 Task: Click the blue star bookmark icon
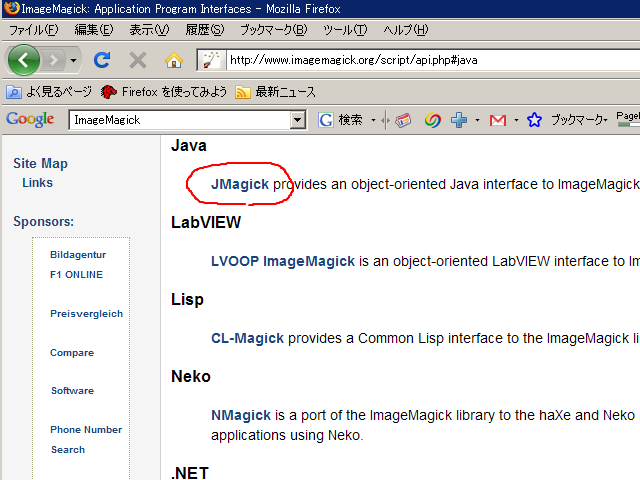point(534,120)
